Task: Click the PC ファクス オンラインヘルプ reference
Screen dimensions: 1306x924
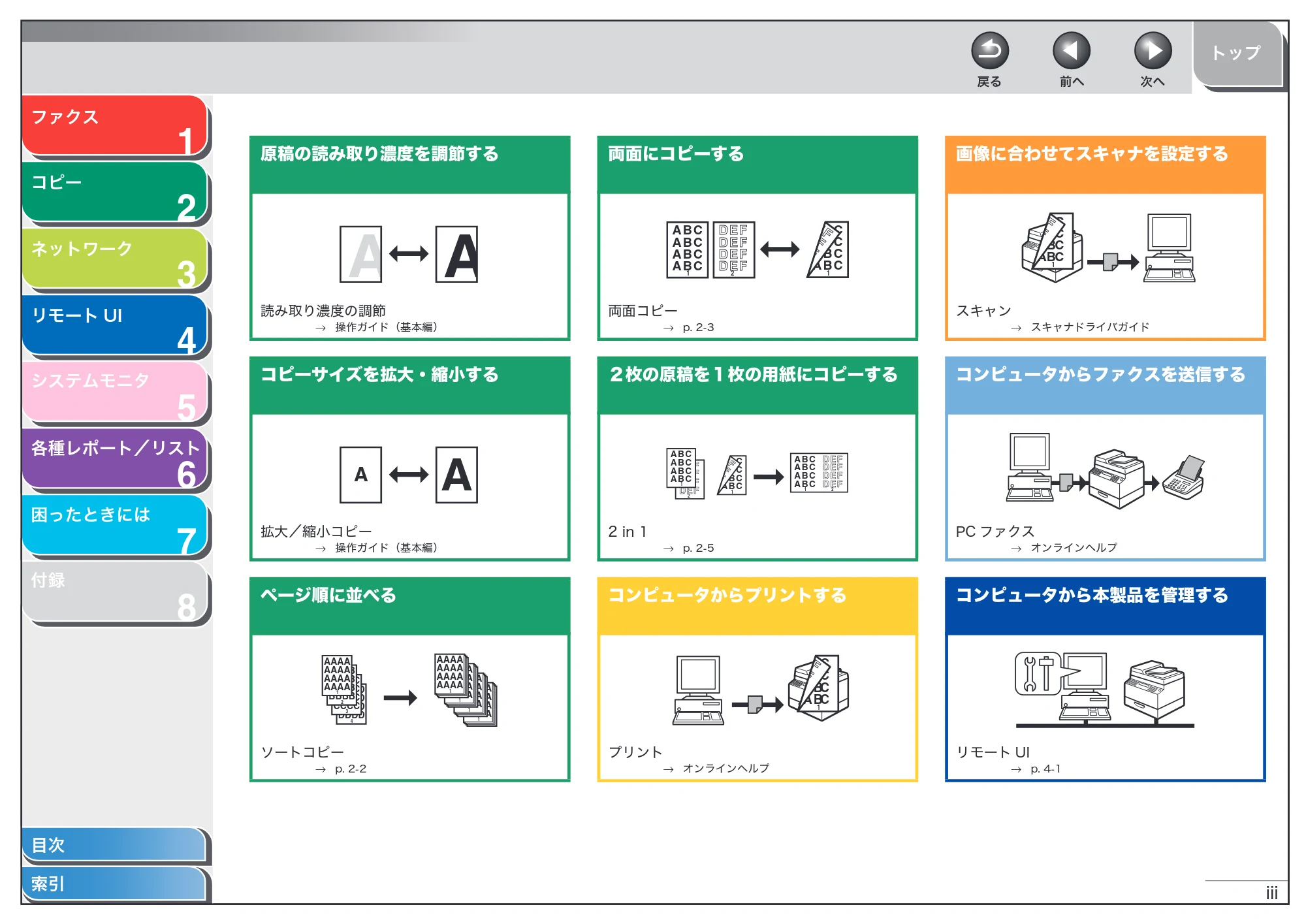Action: point(1074,548)
